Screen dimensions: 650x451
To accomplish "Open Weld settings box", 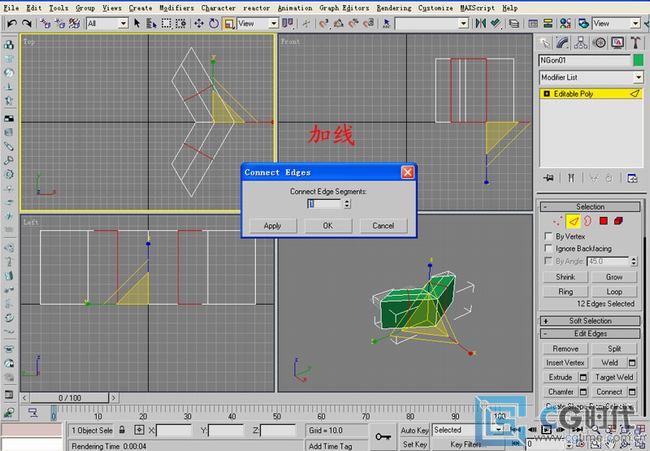I will tap(632, 363).
